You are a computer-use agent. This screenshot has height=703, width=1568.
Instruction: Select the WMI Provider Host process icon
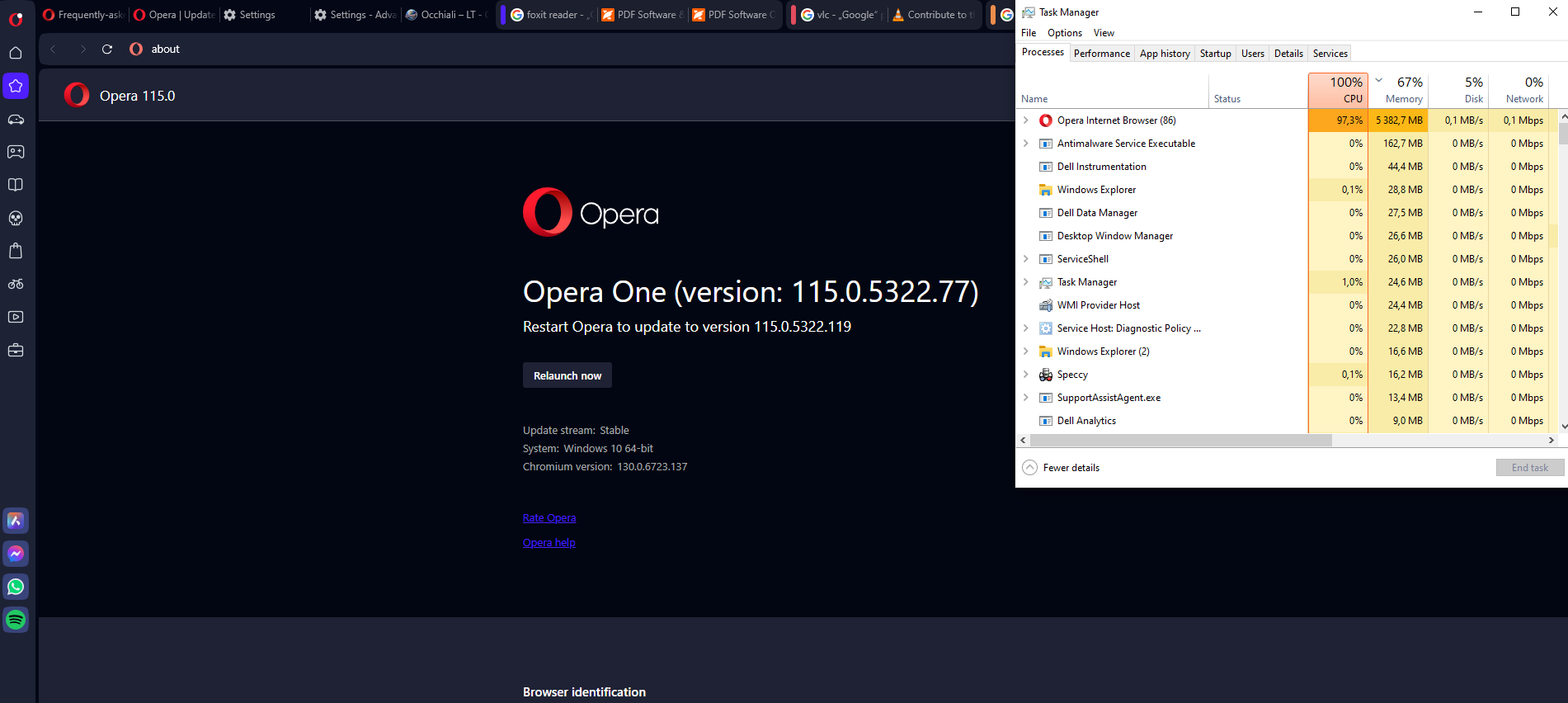tap(1046, 305)
